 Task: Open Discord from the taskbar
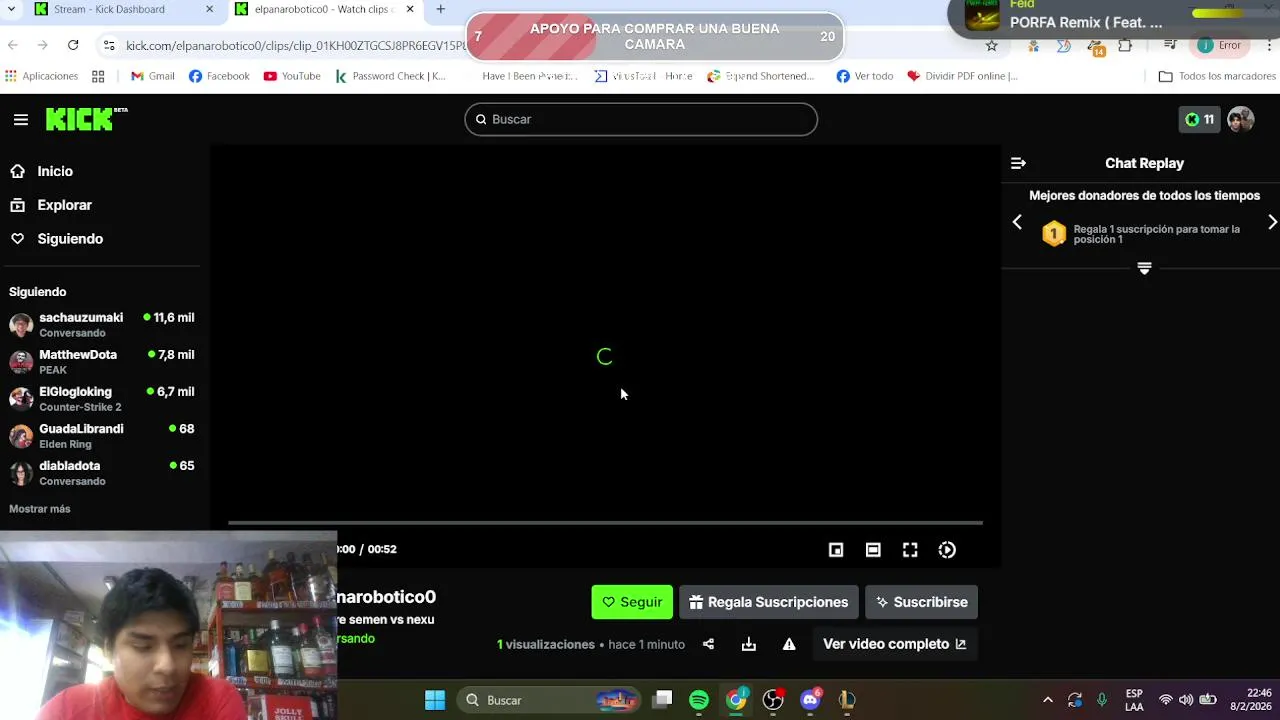pyautogui.click(x=810, y=700)
